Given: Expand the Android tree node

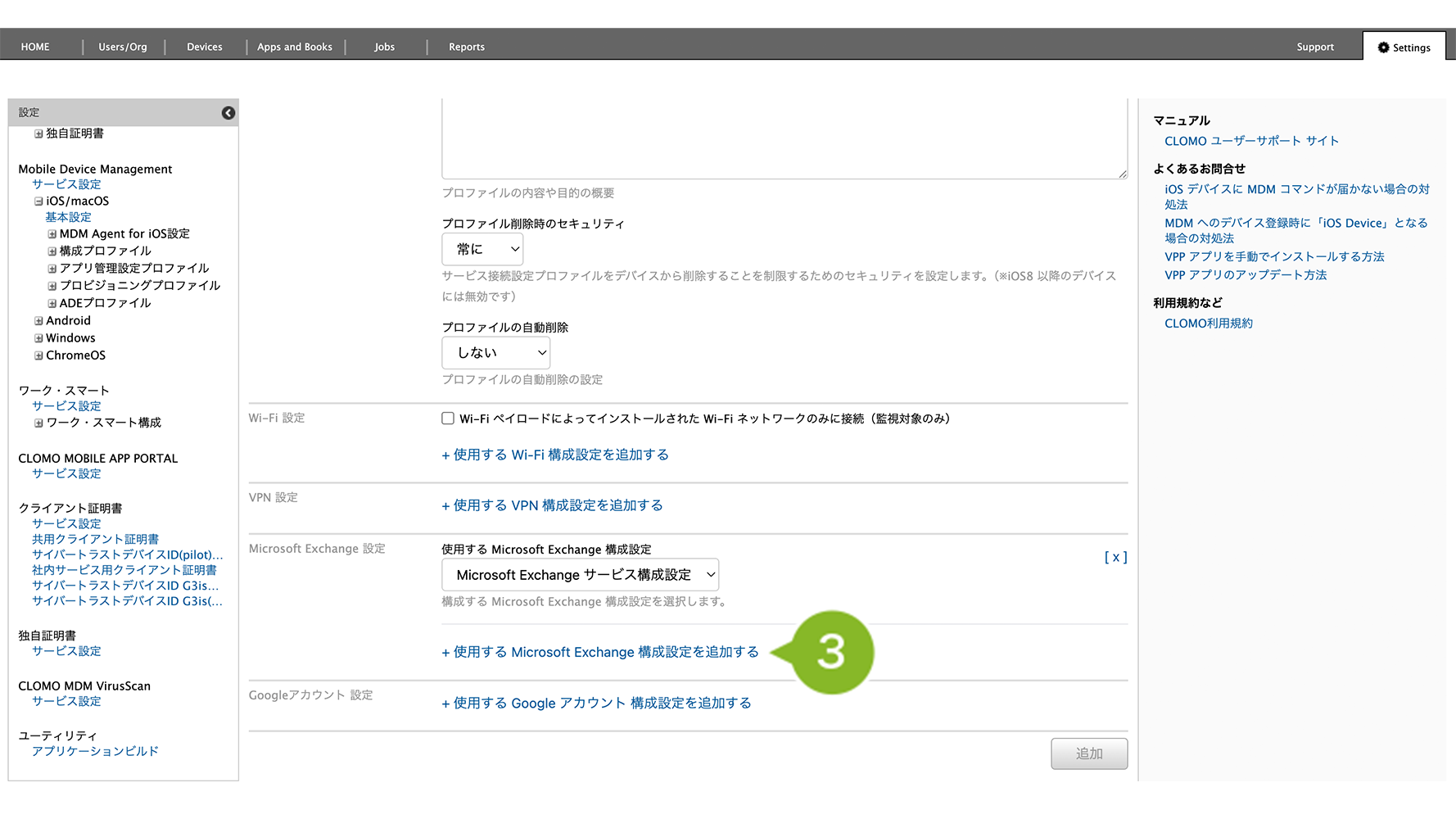Looking at the screenshot, I should 38,321.
